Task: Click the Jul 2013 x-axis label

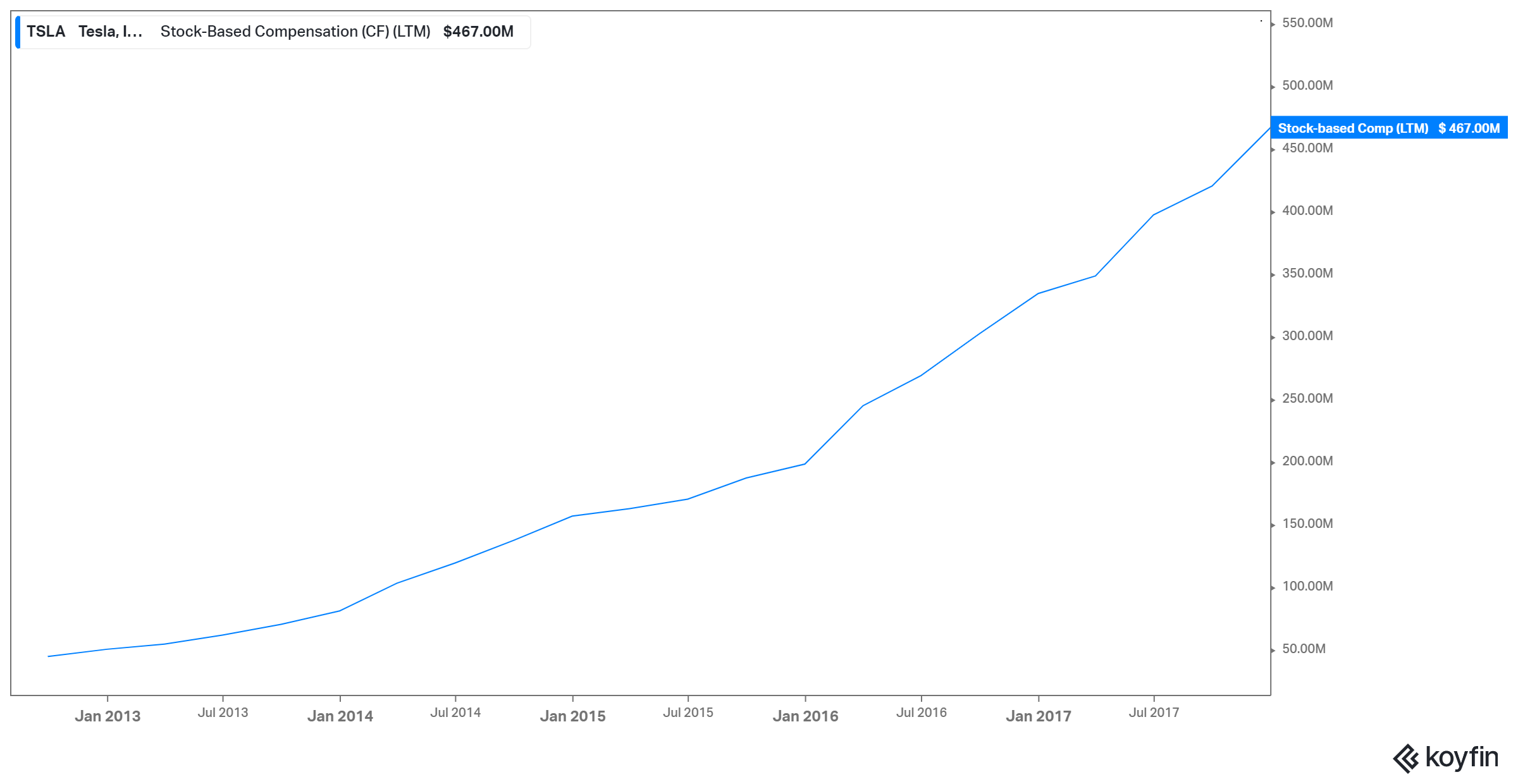Action: (223, 713)
